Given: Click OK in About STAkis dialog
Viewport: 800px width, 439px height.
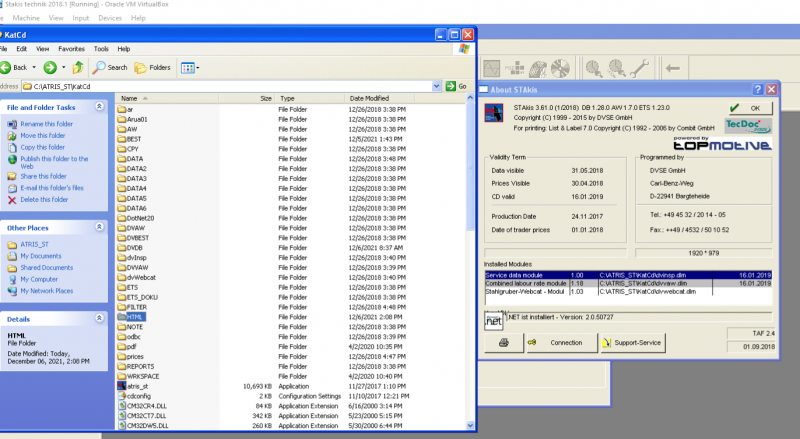Looking at the screenshot, I should point(751,108).
